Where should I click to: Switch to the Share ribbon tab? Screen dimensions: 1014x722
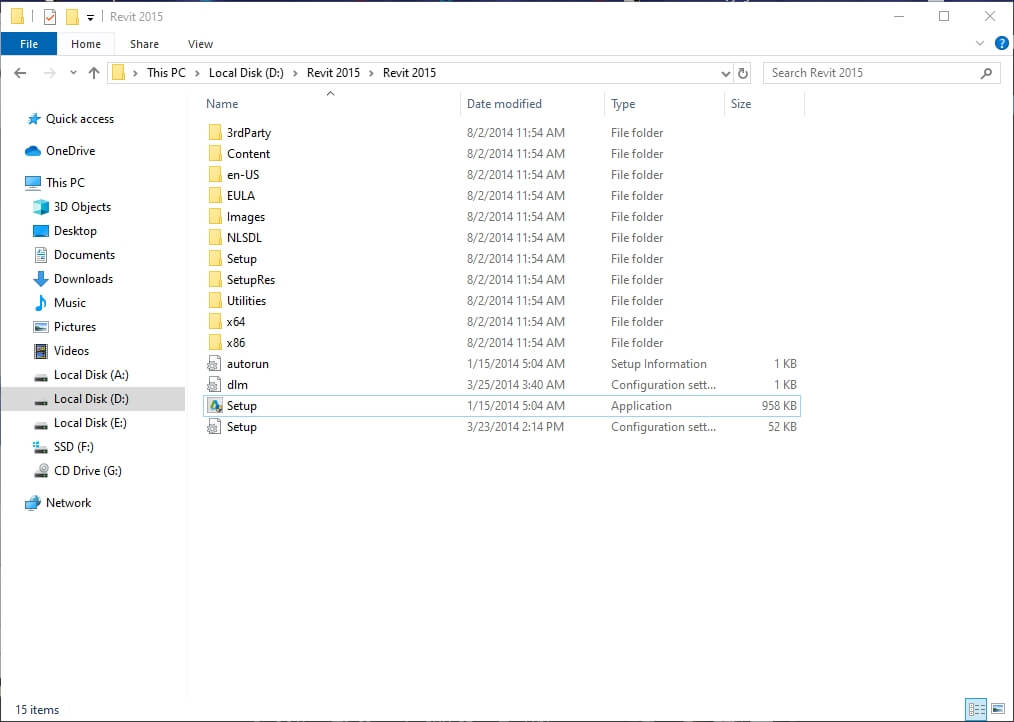[144, 44]
